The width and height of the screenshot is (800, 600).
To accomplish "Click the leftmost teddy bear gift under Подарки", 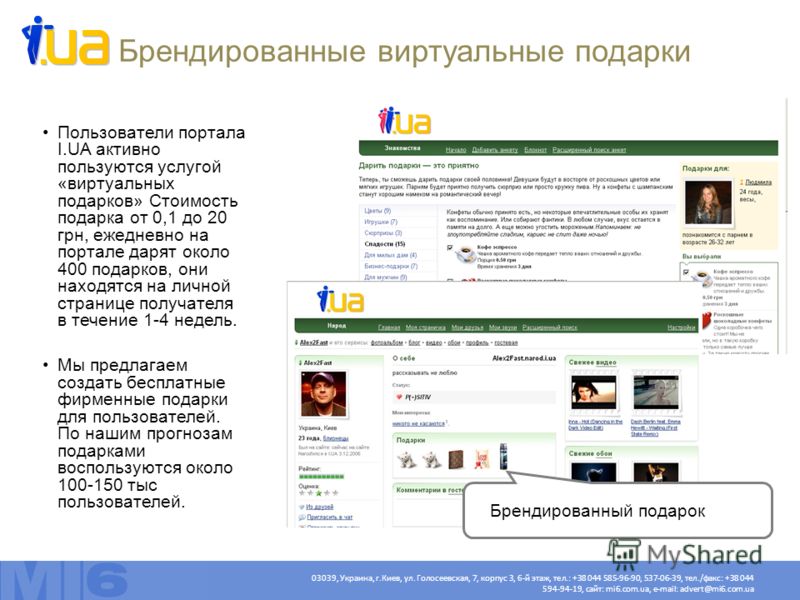I will [x=407, y=460].
